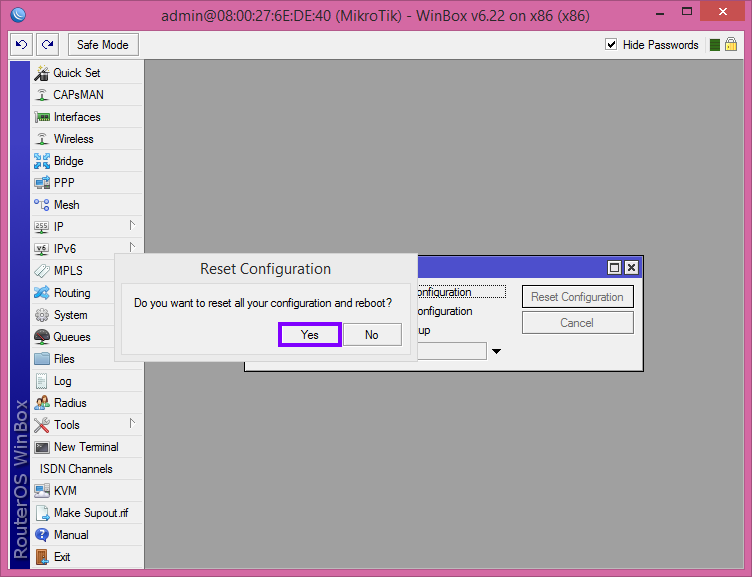
Task: Open the Interfaces menu label
Action: 77,117
